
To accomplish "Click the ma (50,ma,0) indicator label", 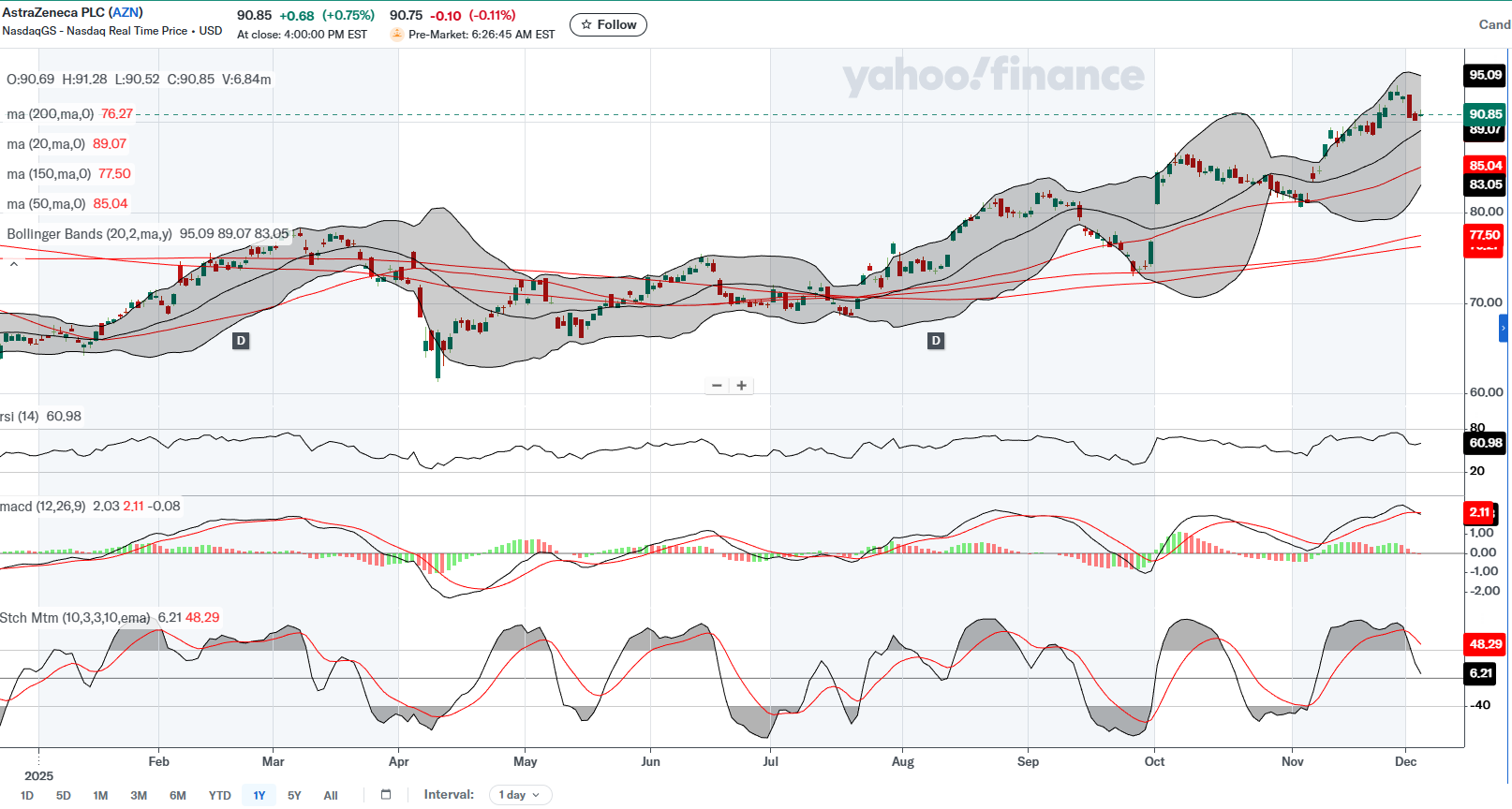I will click(x=46, y=204).
